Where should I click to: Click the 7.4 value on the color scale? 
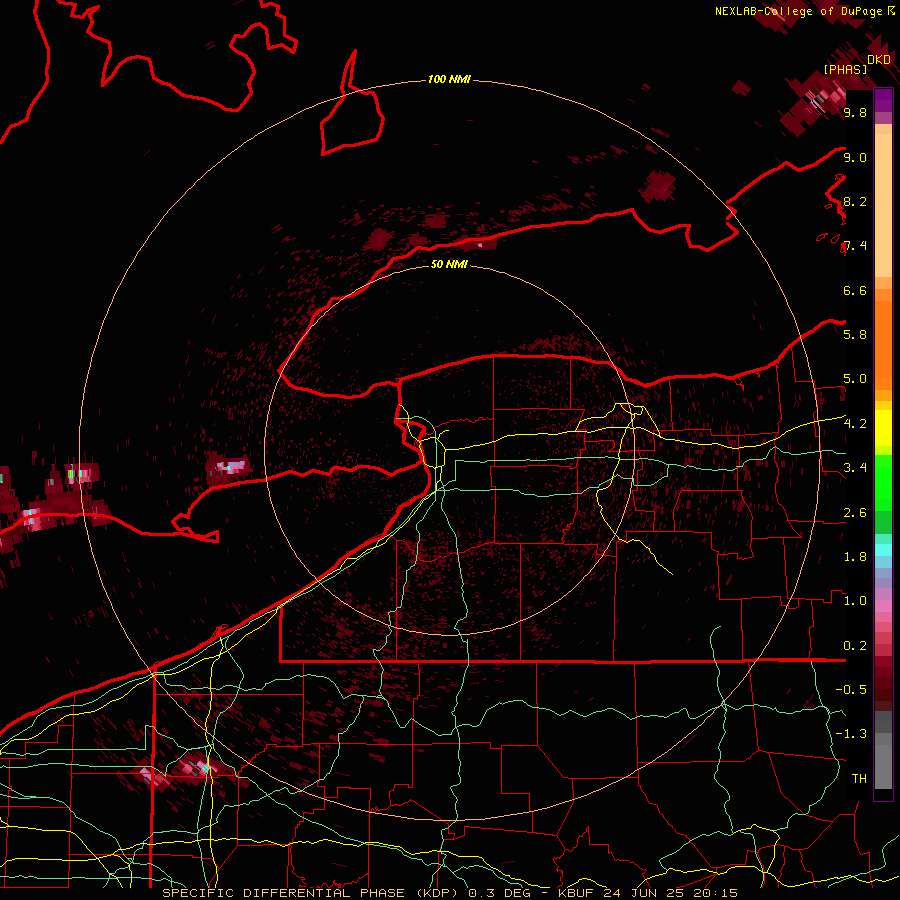coord(855,246)
